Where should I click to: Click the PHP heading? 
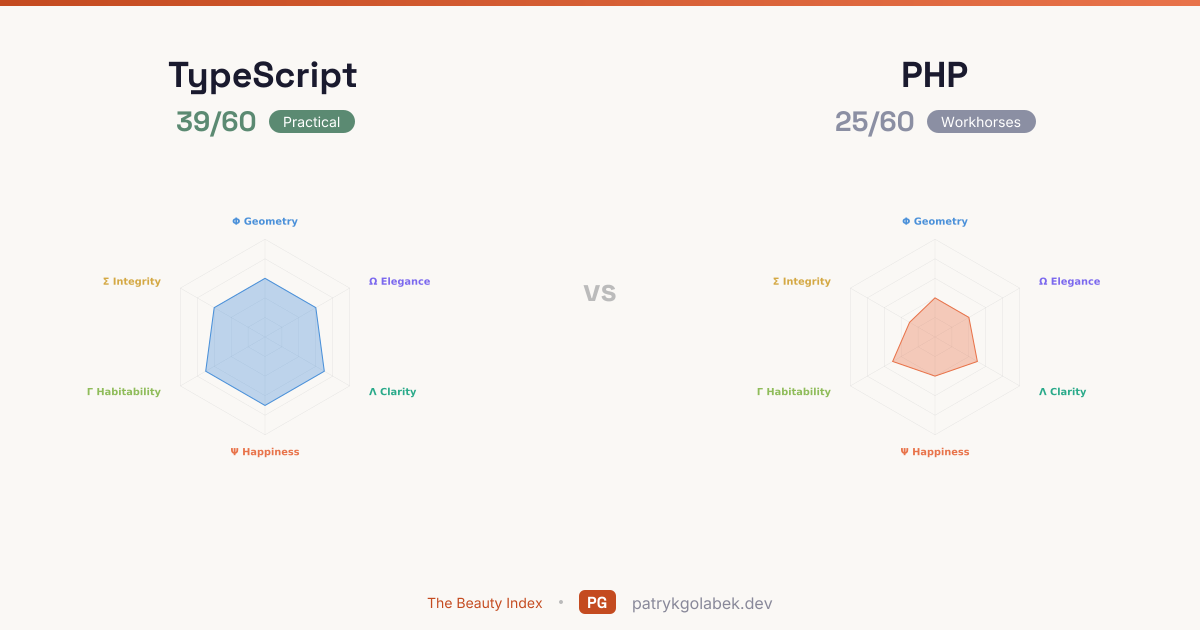pyautogui.click(x=934, y=76)
